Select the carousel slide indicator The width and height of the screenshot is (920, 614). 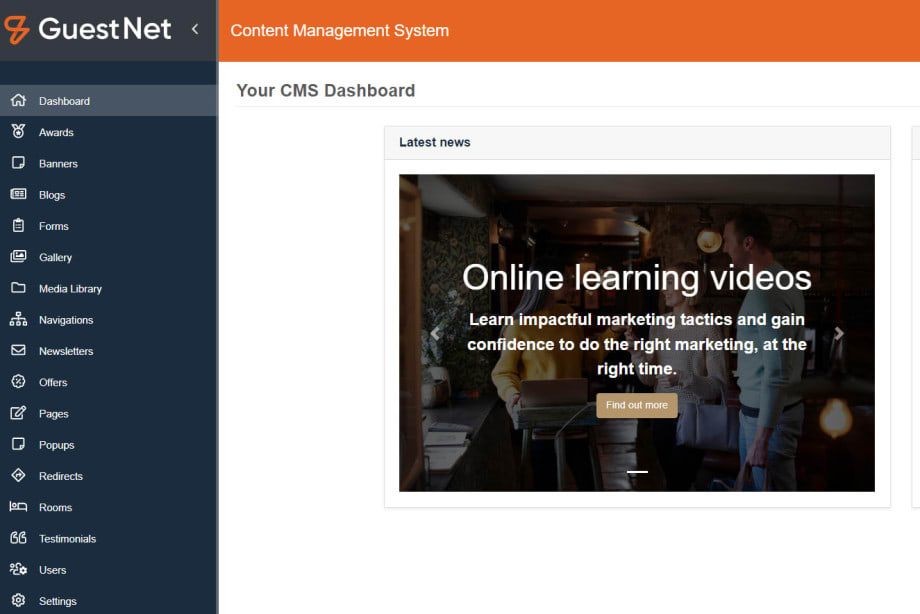[x=637, y=471]
